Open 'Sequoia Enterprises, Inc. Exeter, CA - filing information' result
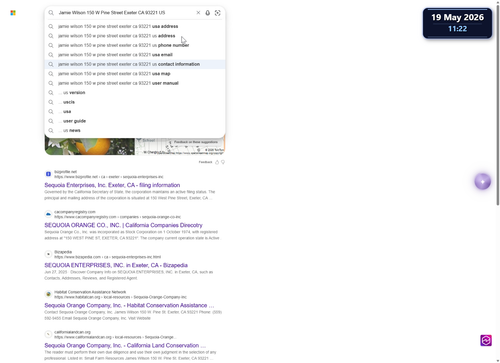The width and height of the screenshot is (500, 363). [x=112, y=185]
